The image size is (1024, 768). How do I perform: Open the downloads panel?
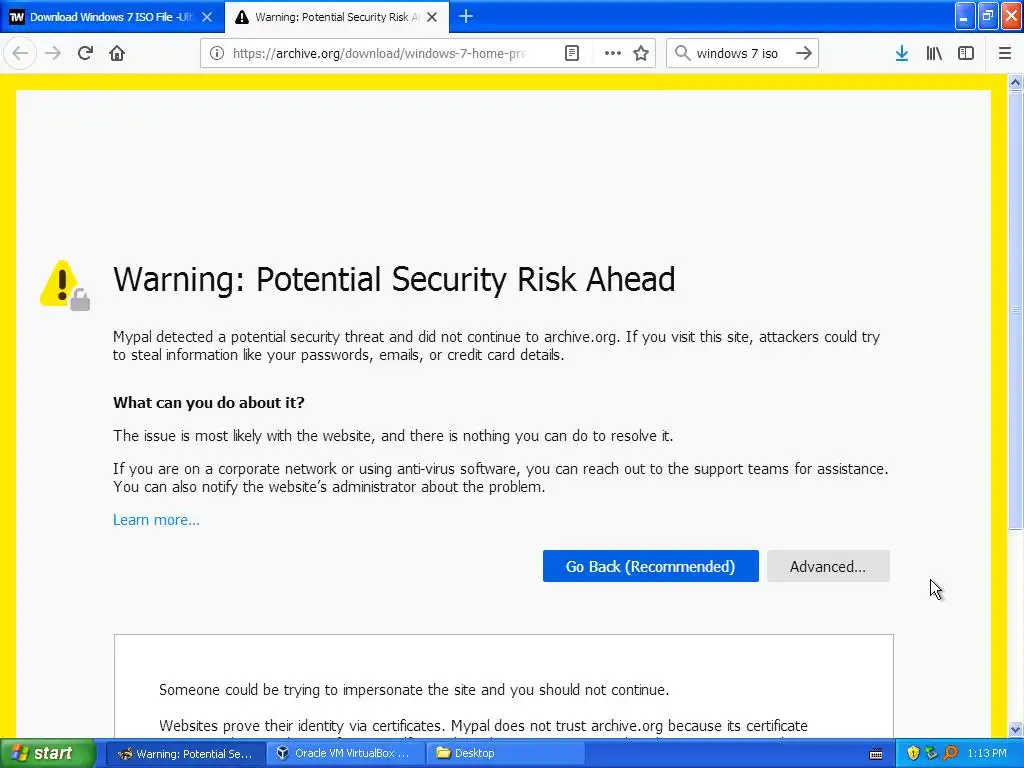[902, 53]
